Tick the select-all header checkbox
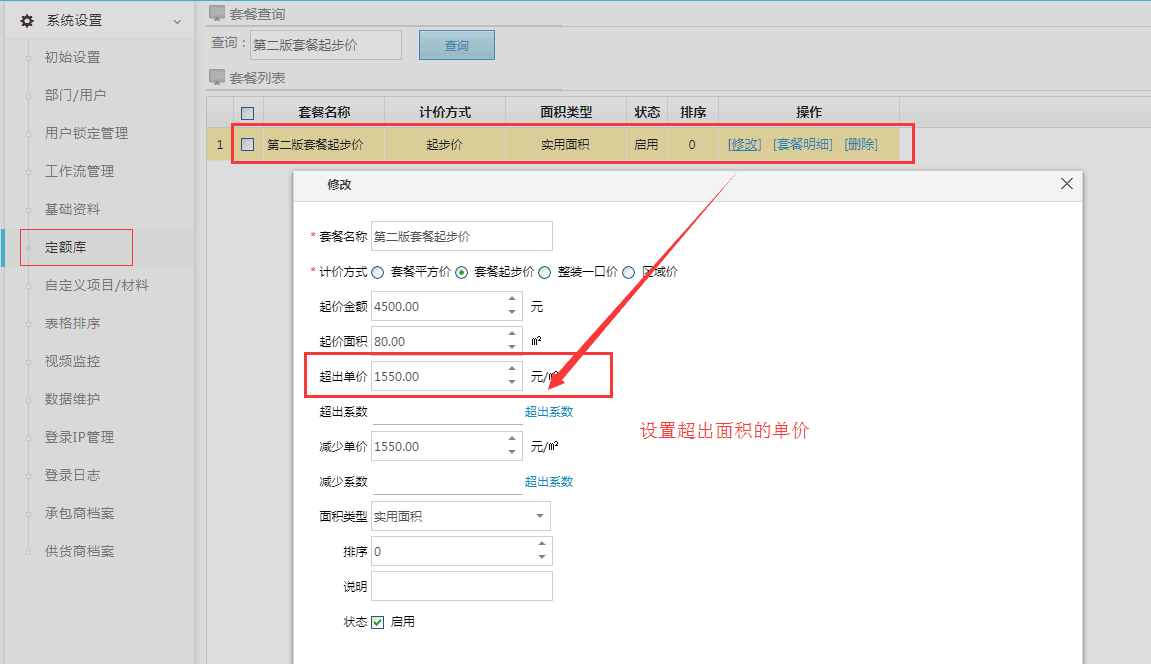Image resolution: width=1151 pixels, height=664 pixels. coord(247,113)
